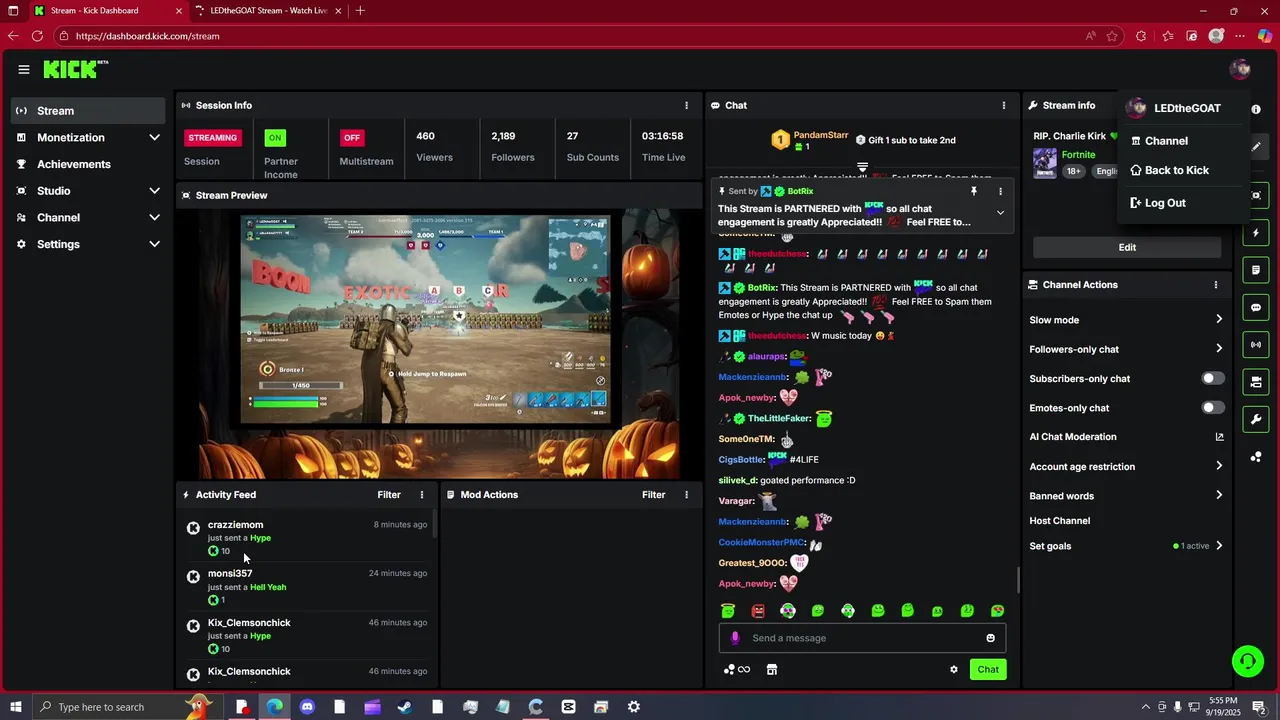Open the Fortnite category link
The width and height of the screenshot is (1280, 720).
click(1078, 155)
